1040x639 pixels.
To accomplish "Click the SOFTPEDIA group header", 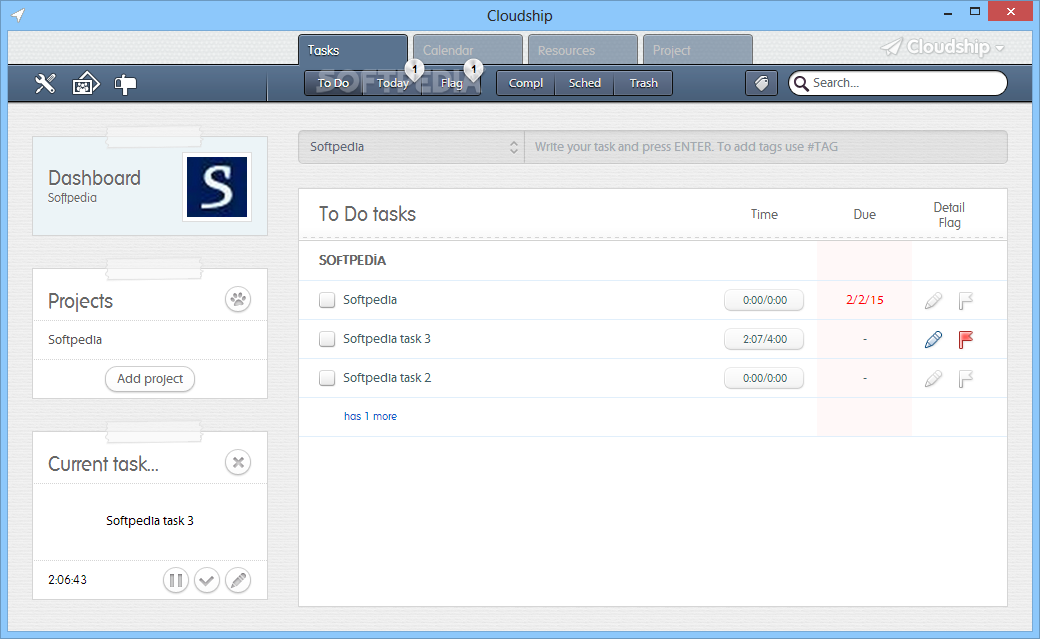I will tap(352, 260).
